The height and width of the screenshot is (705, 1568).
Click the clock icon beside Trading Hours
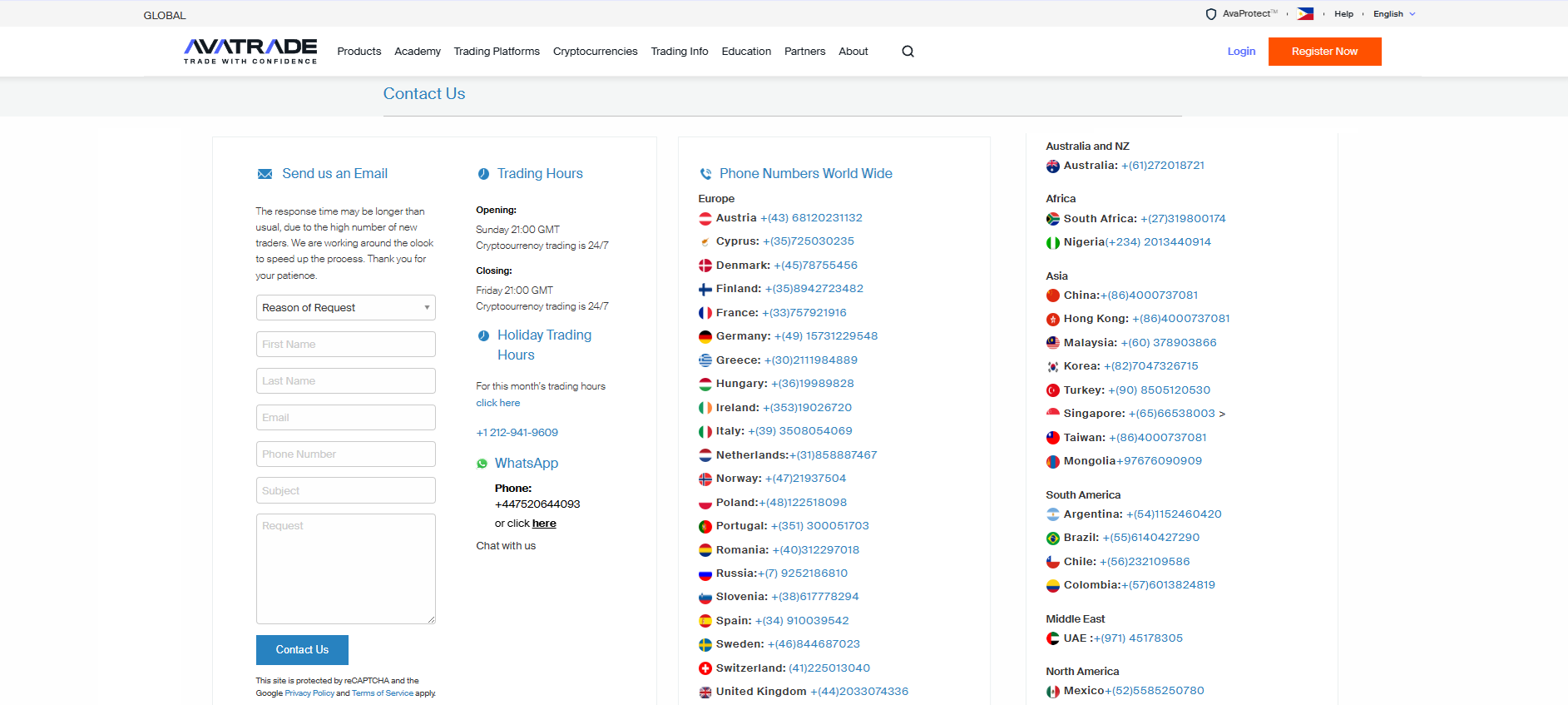click(483, 174)
